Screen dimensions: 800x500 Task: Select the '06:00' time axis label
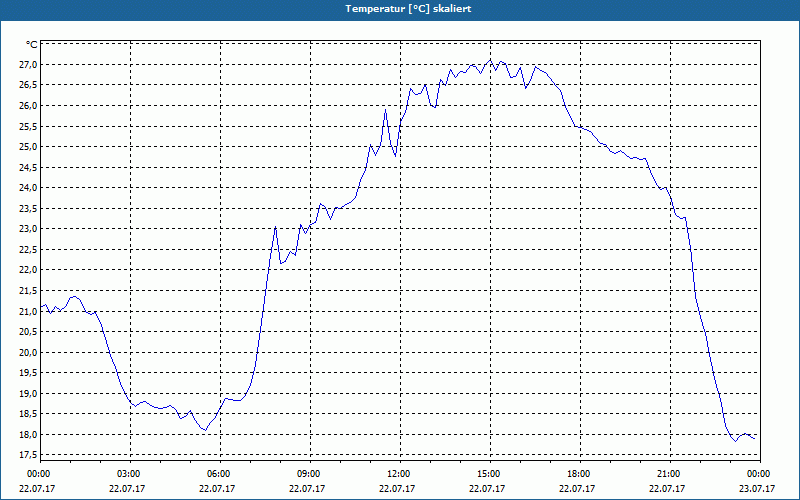click(218, 474)
